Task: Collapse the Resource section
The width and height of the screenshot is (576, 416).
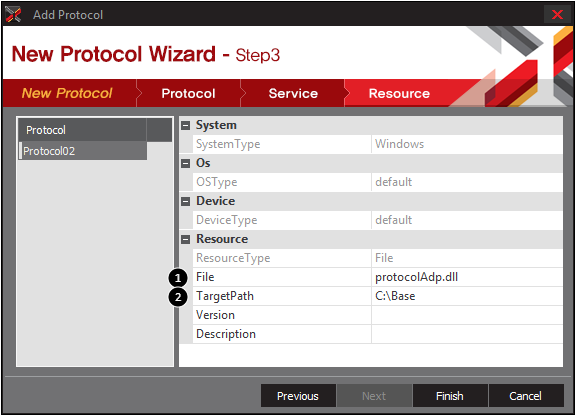Action: 186,240
